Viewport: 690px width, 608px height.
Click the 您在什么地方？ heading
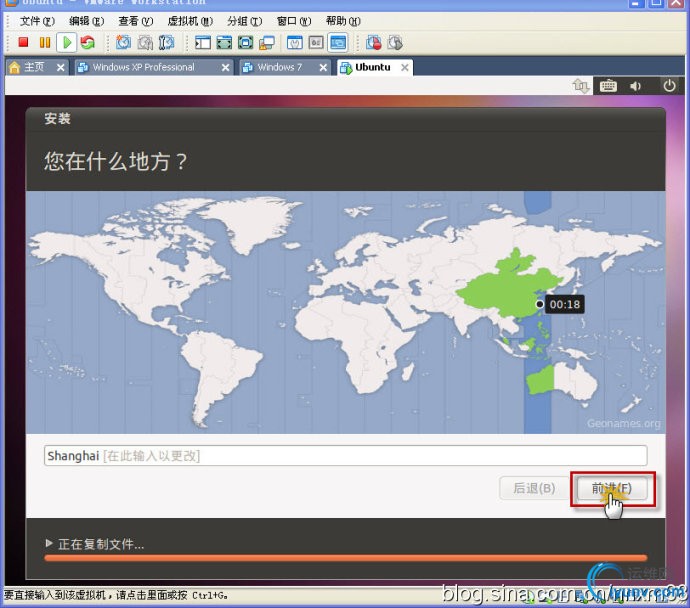pyautogui.click(x=115, y=161)
